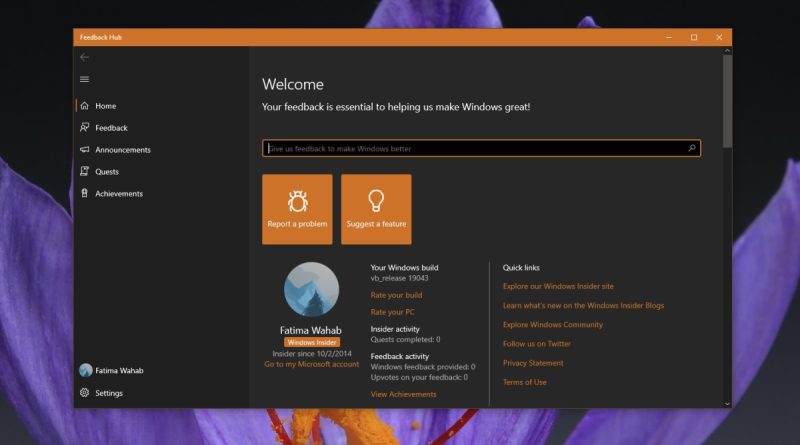Click the Windows Insider badge label

coord(312,342)
